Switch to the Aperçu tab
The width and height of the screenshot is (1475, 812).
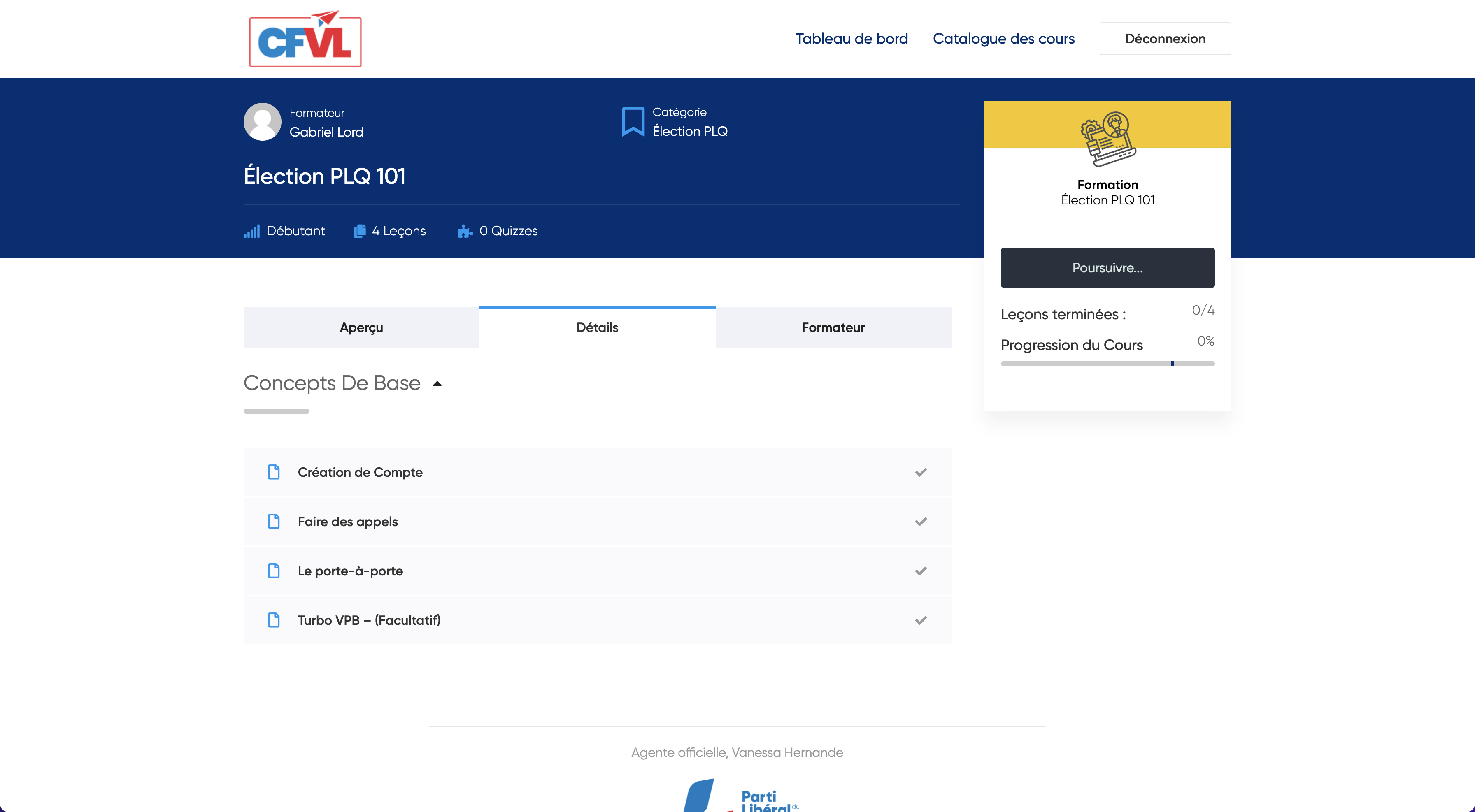pyautogui.click(x=361, y=327)
